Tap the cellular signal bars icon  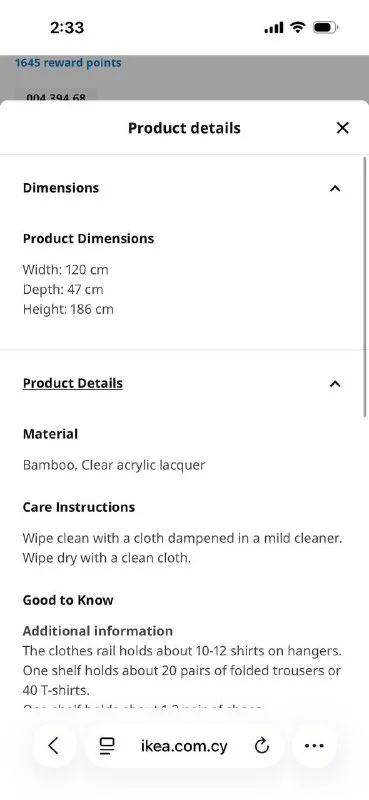(x=274, y=28)
